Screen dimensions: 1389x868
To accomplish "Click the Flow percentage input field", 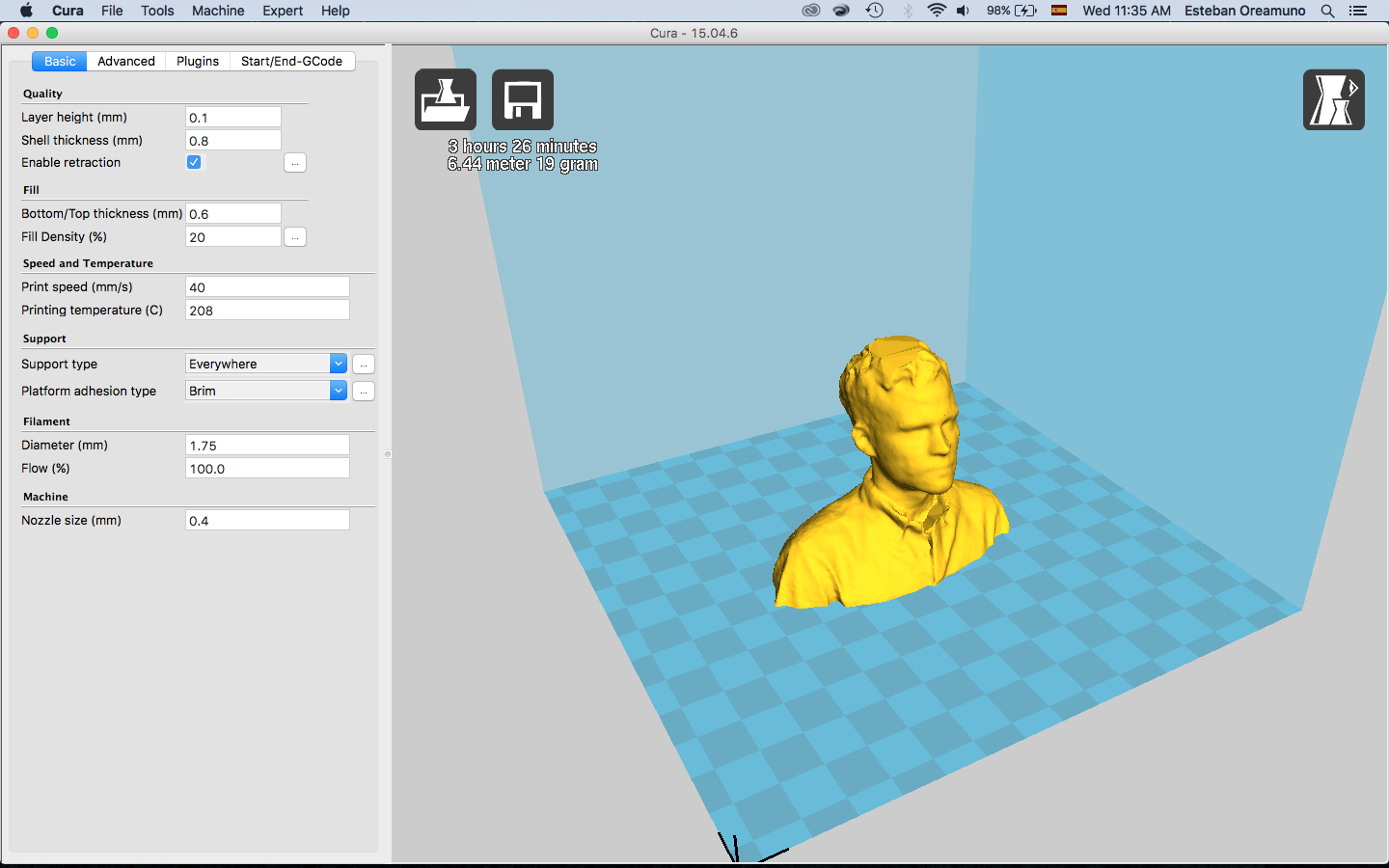I will coord(267,468).
